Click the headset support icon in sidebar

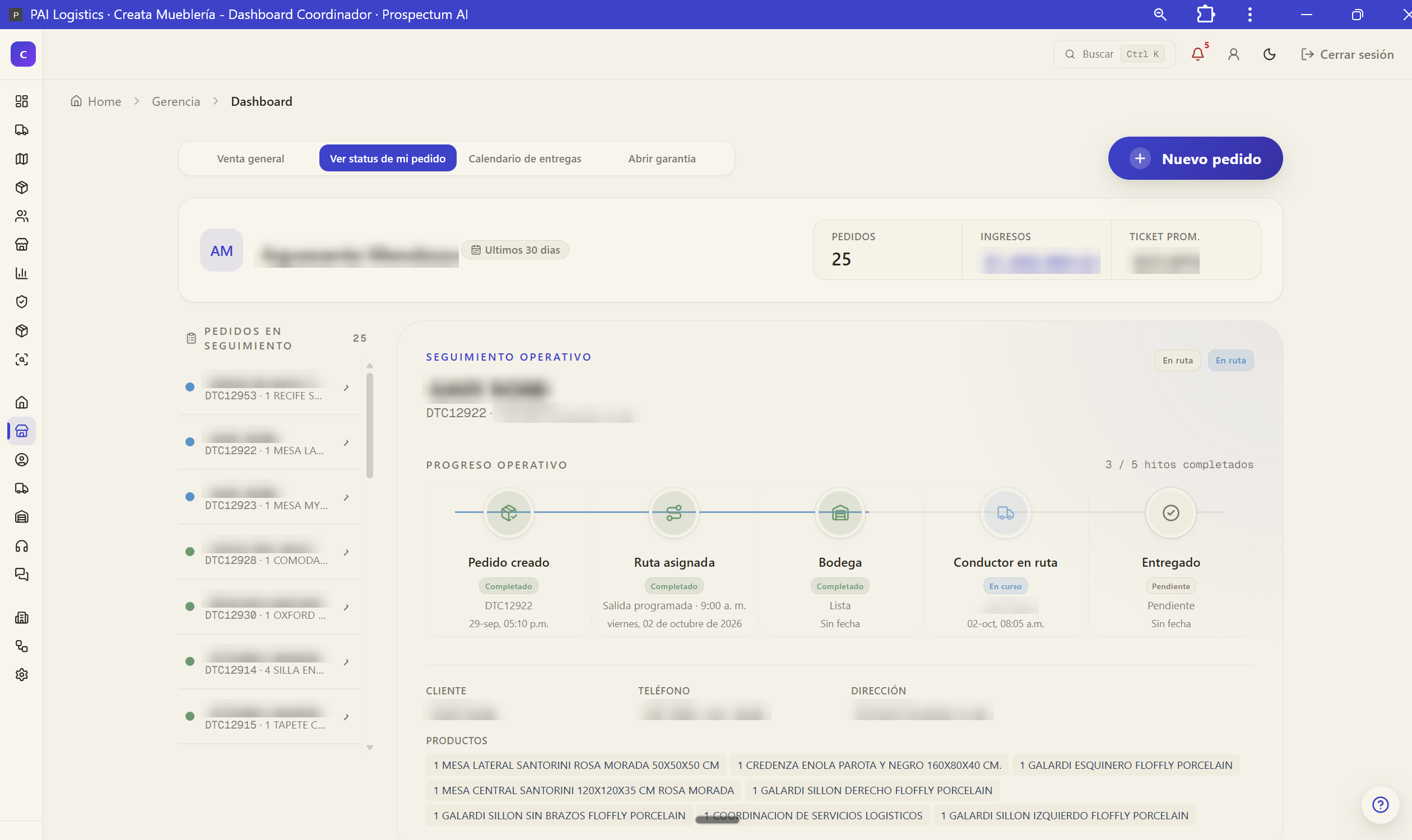coord(21,545)
